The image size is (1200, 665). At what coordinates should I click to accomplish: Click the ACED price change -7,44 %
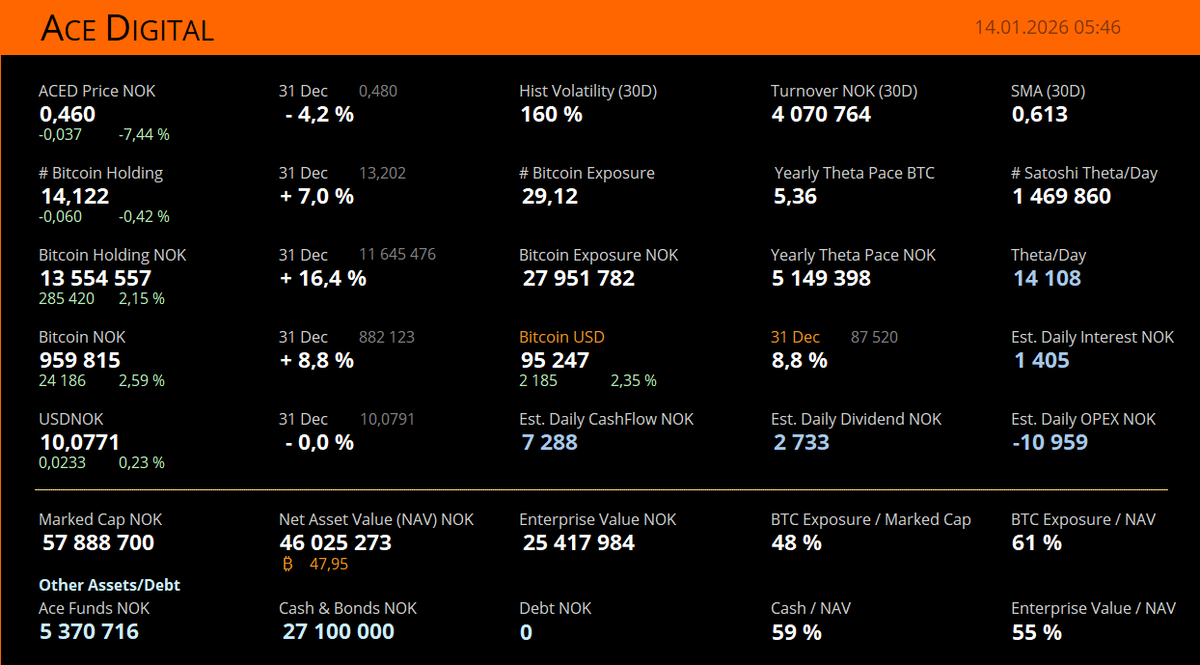[144, 134]
